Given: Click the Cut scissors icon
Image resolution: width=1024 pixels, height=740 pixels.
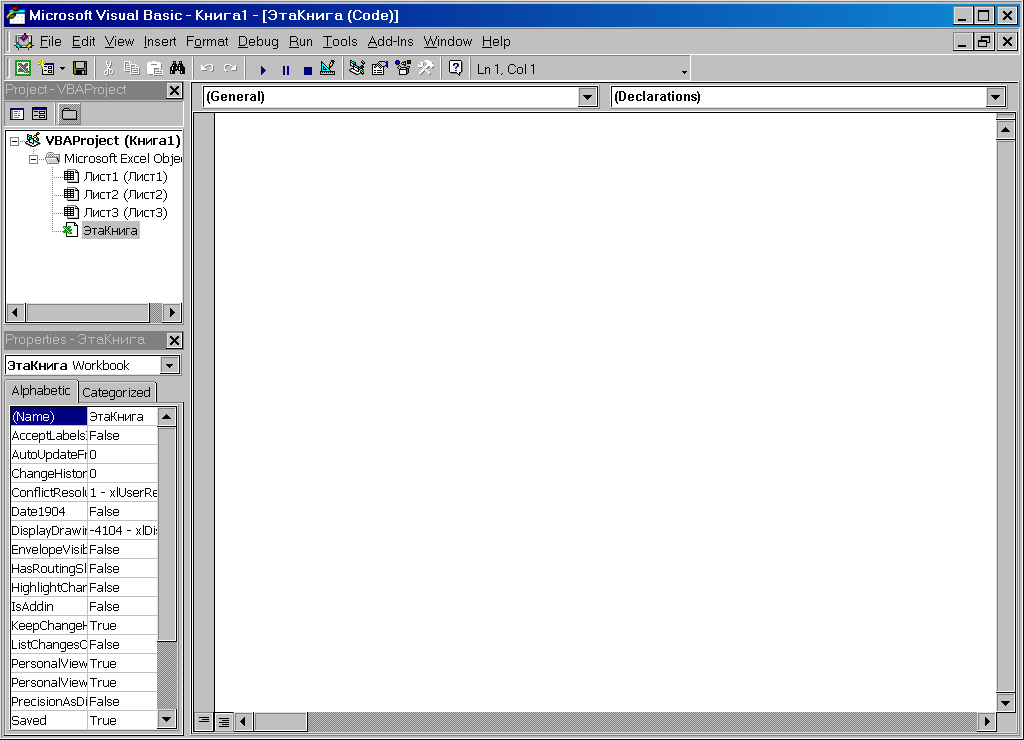Looking at the screenshot, I should tap(108, 68).
